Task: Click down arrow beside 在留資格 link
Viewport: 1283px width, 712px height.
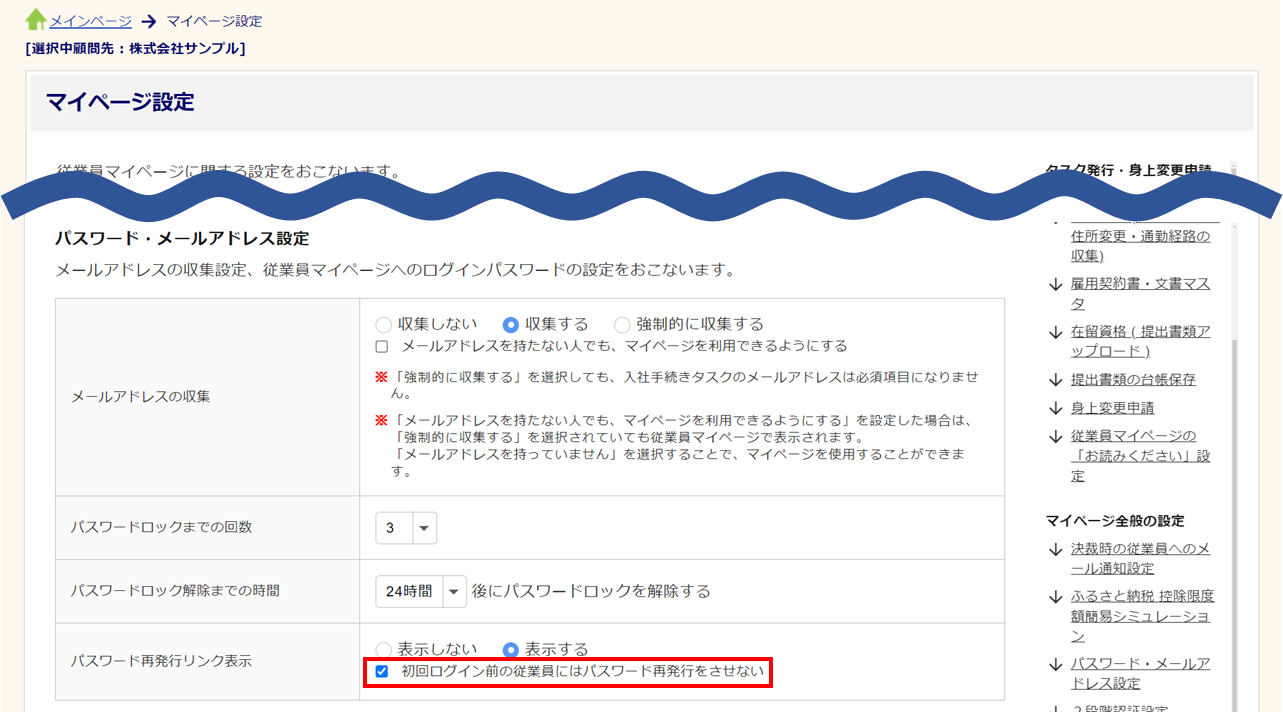Action: point(1055,332)
